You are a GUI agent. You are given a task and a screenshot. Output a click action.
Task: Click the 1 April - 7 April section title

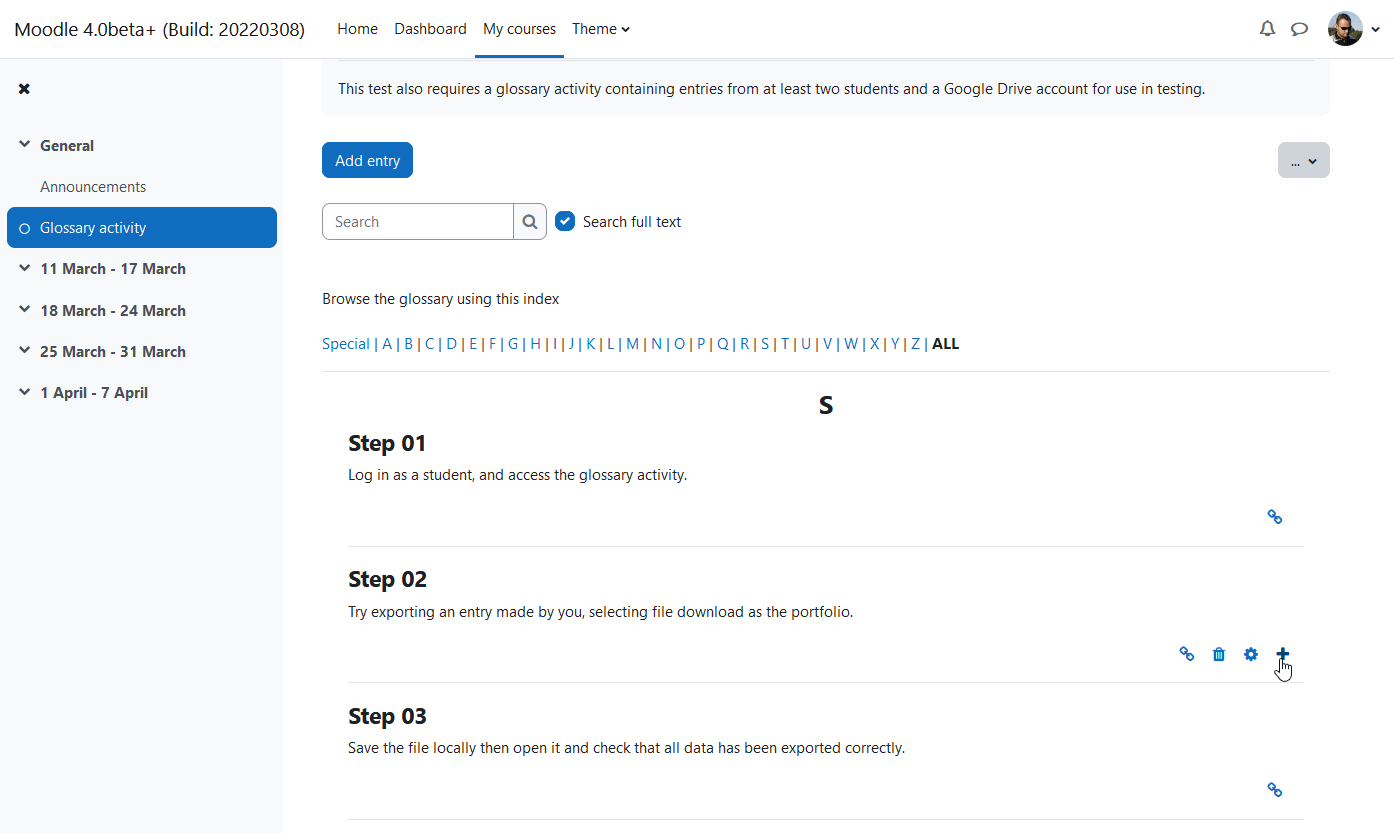point(94,393)
